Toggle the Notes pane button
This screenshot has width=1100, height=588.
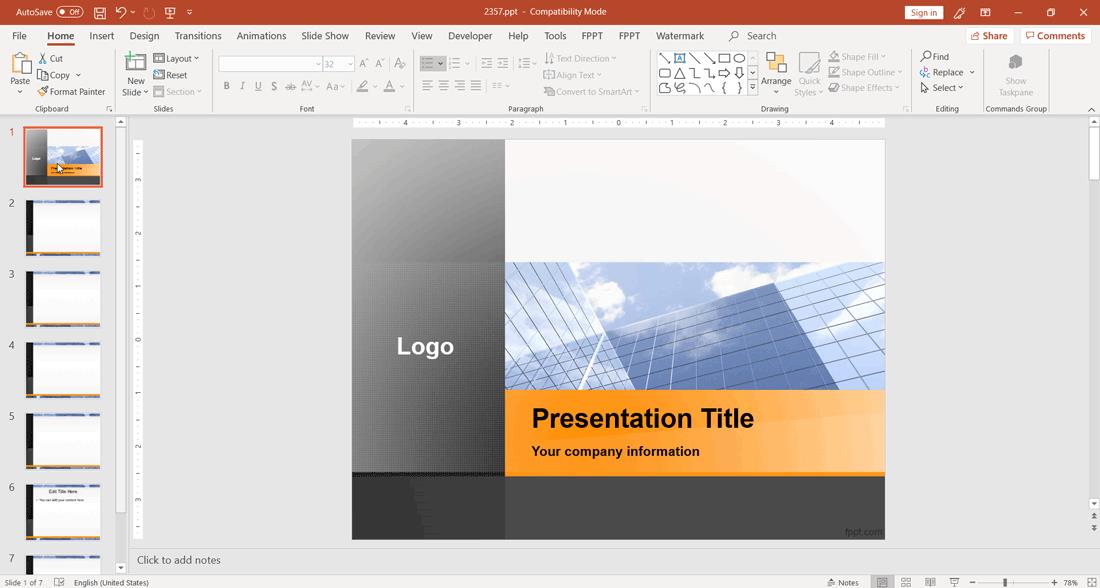[x=842, y=582]
